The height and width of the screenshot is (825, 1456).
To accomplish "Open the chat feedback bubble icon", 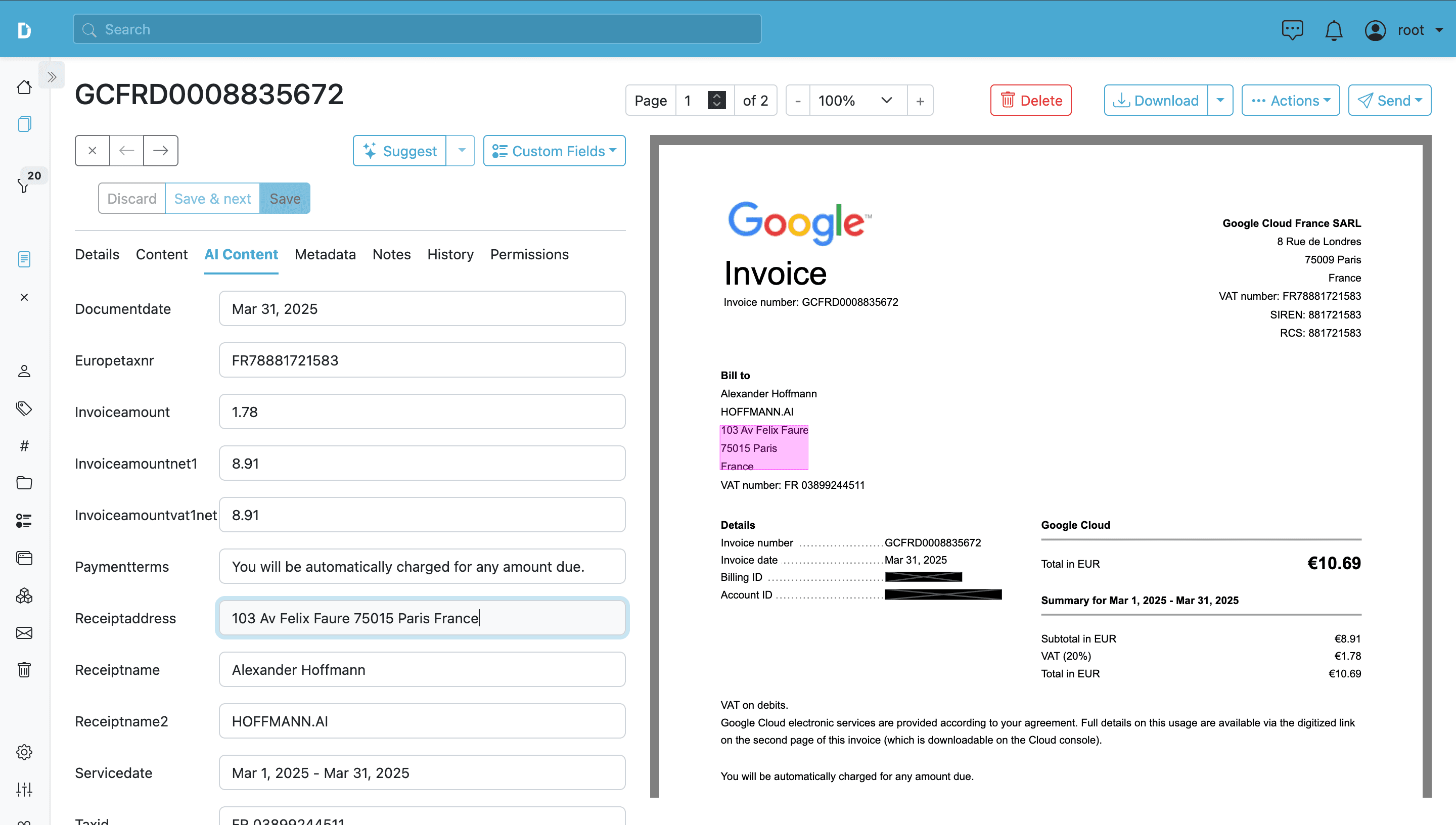I will coord(1293,30).
